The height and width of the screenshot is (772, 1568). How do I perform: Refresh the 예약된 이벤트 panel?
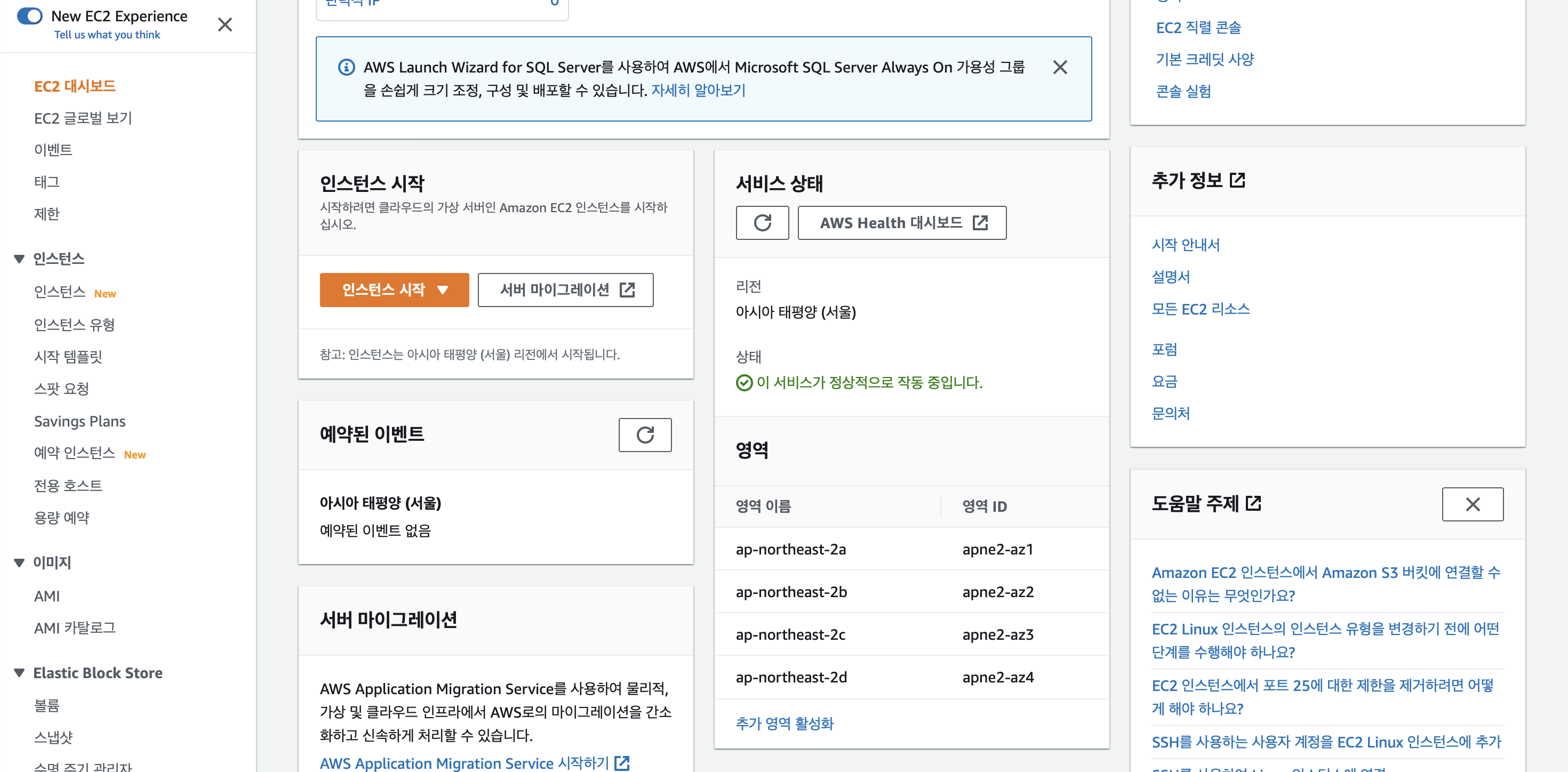pyautogui.click(x=645, y=435)
